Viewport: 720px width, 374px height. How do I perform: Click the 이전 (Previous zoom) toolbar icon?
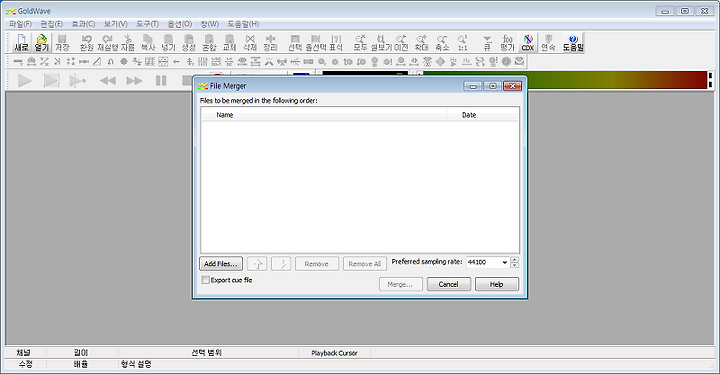(x=401, y=43)
